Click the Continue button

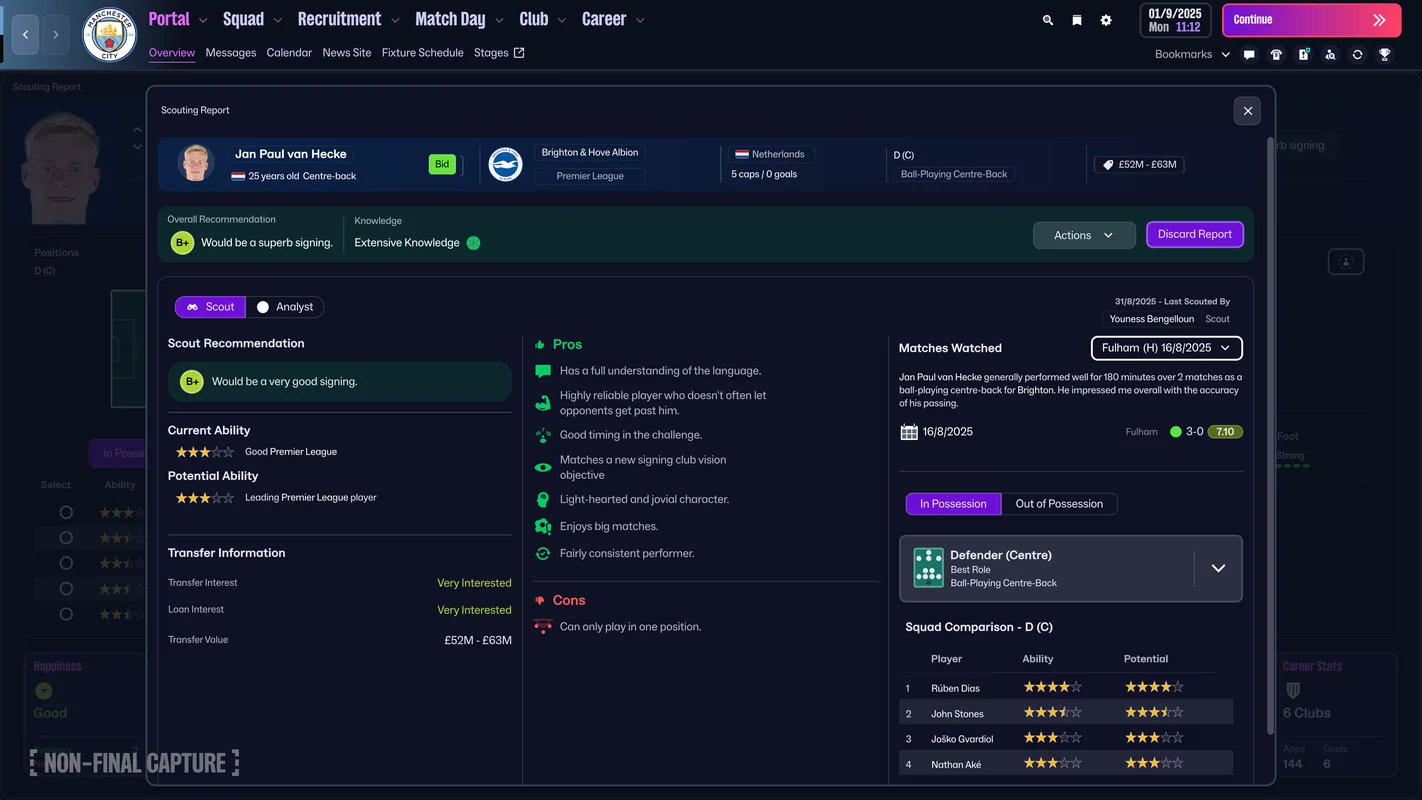[1310, 20]
